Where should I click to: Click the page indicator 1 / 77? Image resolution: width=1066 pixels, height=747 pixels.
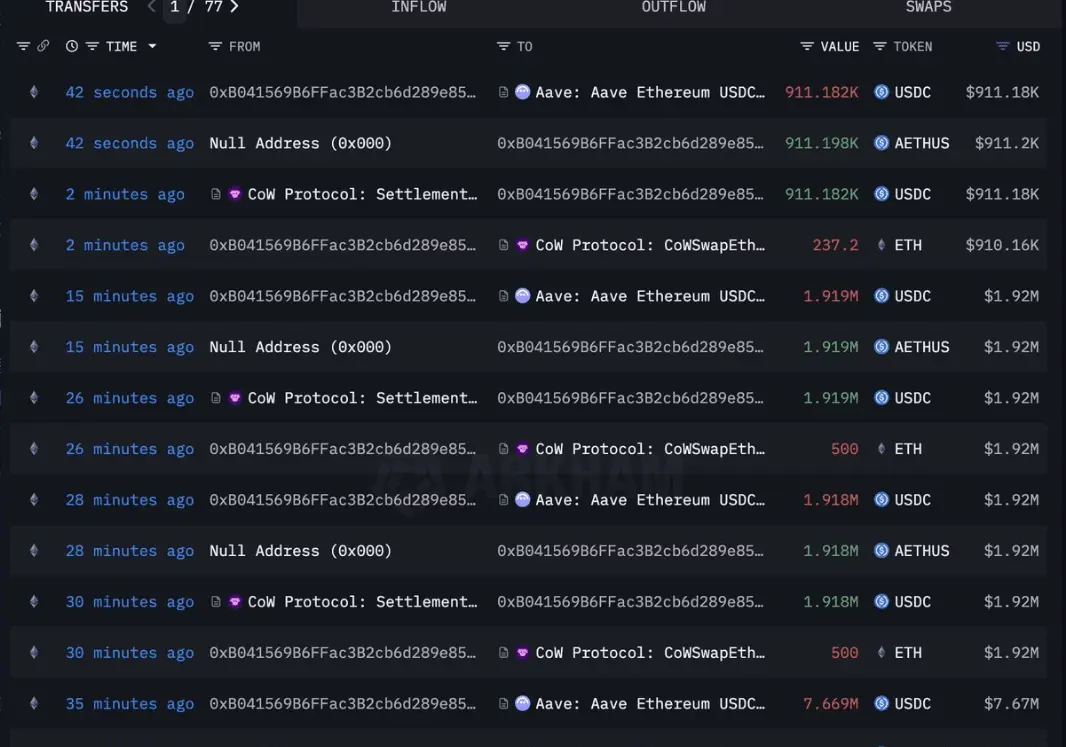pyautogui.click(x=196, y=7)
